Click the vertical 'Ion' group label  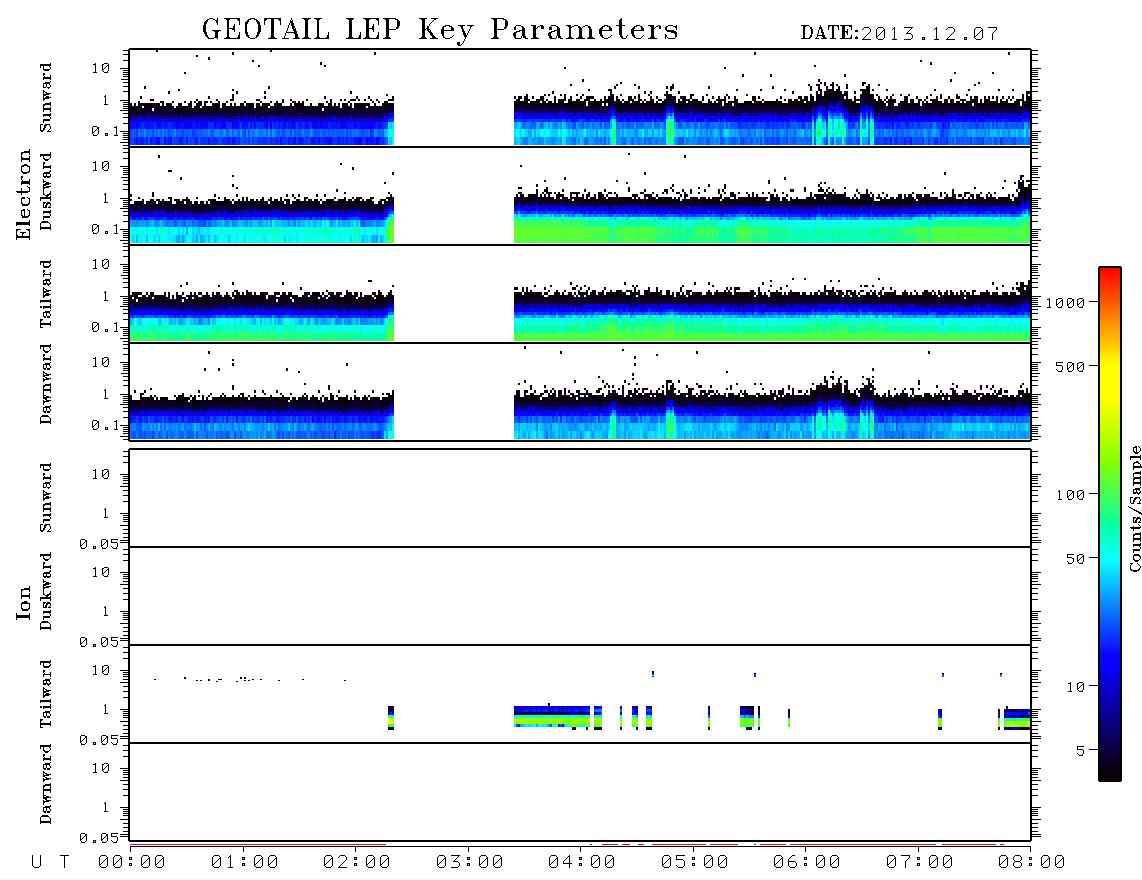(x=24, y=602)
